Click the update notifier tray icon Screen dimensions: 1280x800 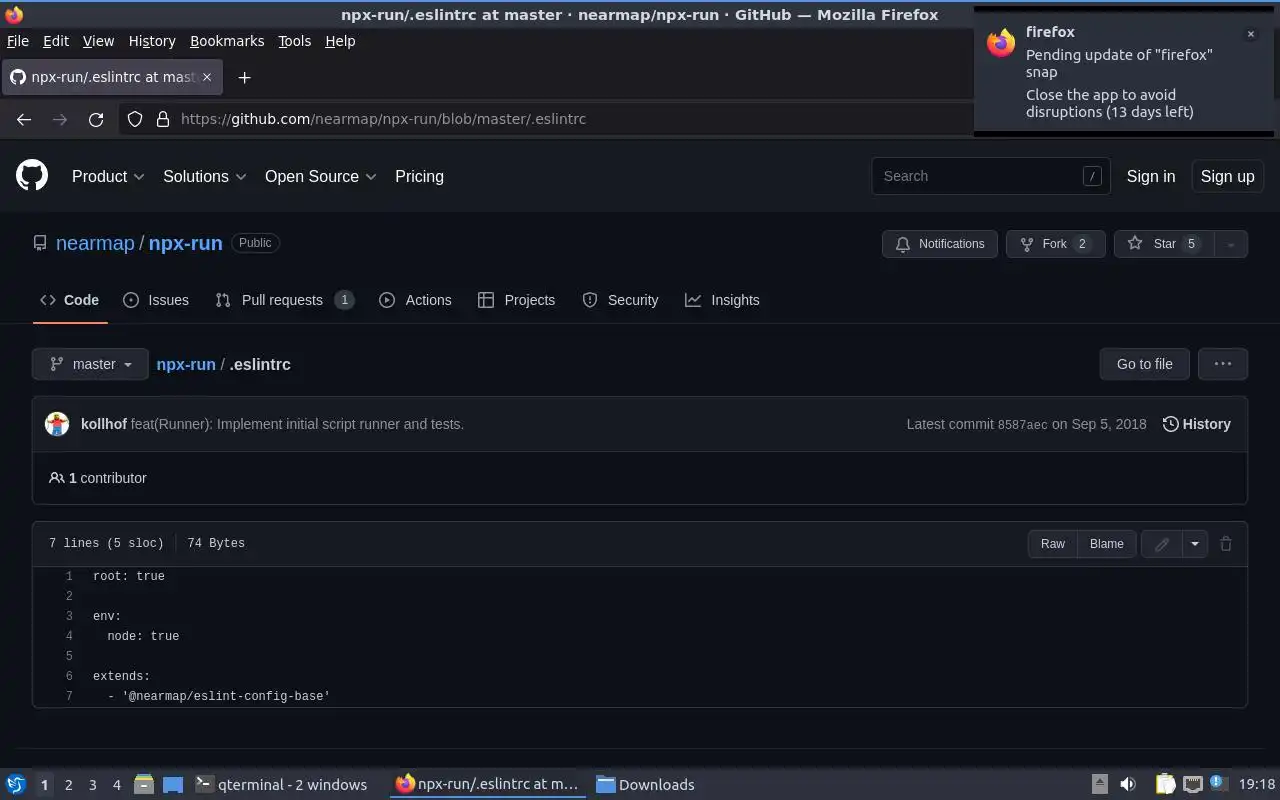click(1217, 783)
